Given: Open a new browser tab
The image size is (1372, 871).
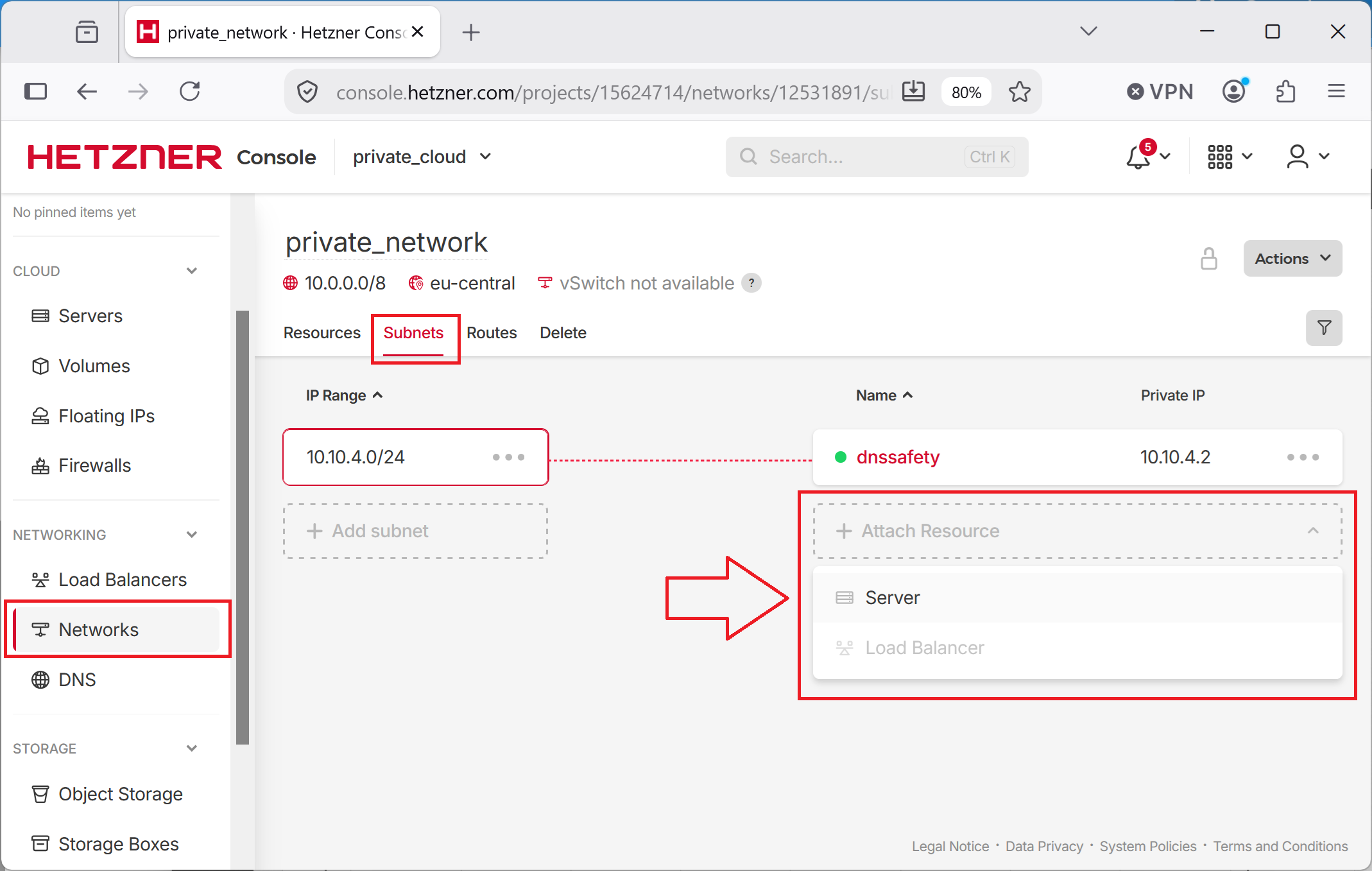Looking at the screenshot, I should click(x=471, y=32).
